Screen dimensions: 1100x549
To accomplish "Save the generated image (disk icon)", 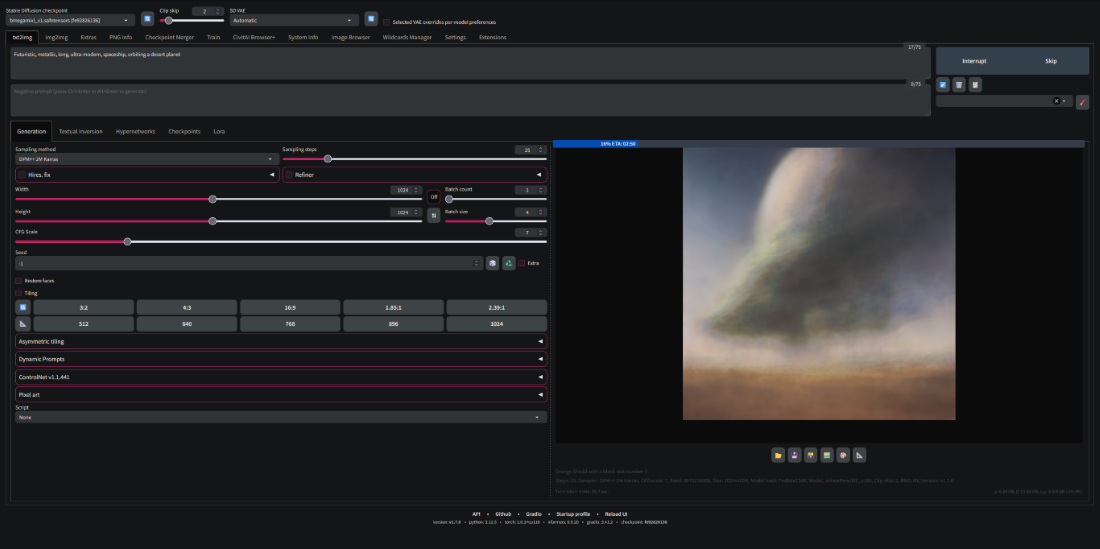I will tap(794, 455).
